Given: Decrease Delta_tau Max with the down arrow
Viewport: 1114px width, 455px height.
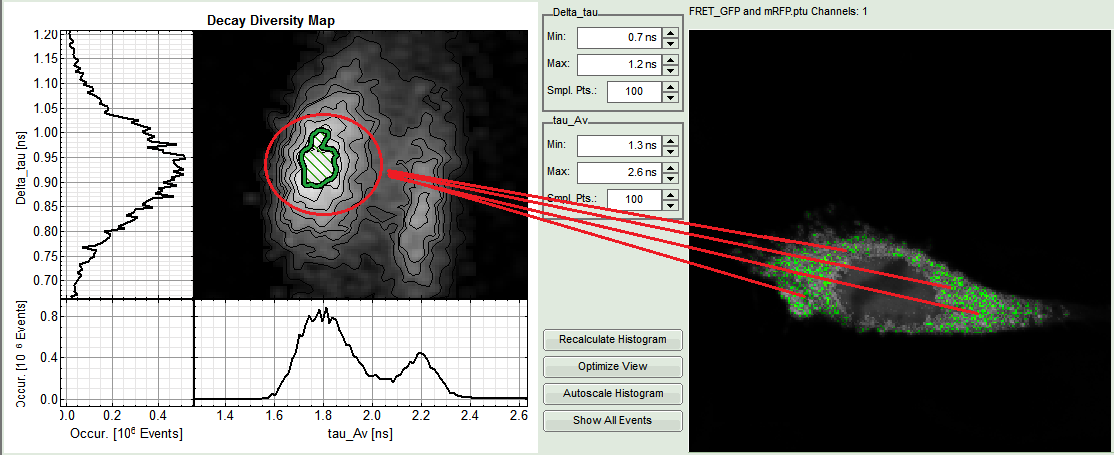Looking at the screenshot, I should [x=670, y=69].
